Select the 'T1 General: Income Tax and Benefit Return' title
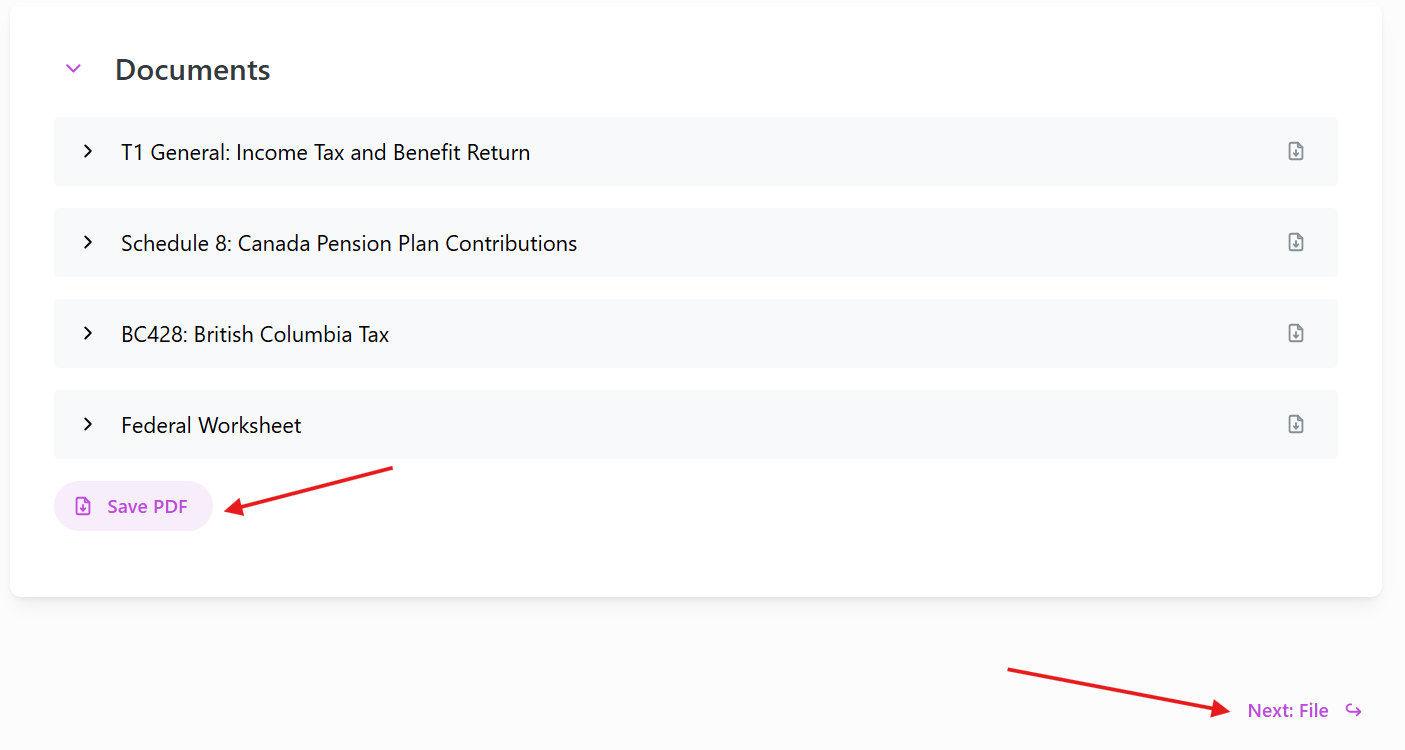This screenshot has width=1405, height=750. click(325, 153)
